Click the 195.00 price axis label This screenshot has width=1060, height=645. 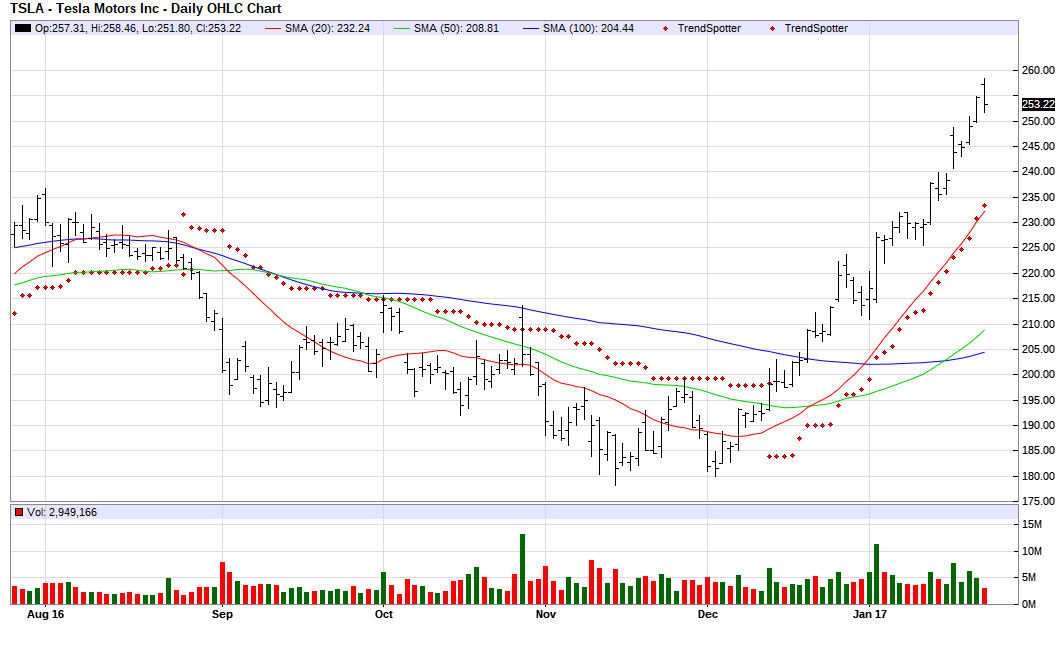[x=1038, y=400]
